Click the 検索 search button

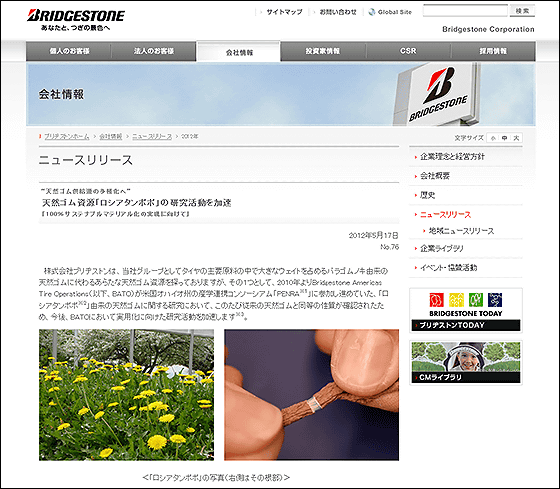522,11
